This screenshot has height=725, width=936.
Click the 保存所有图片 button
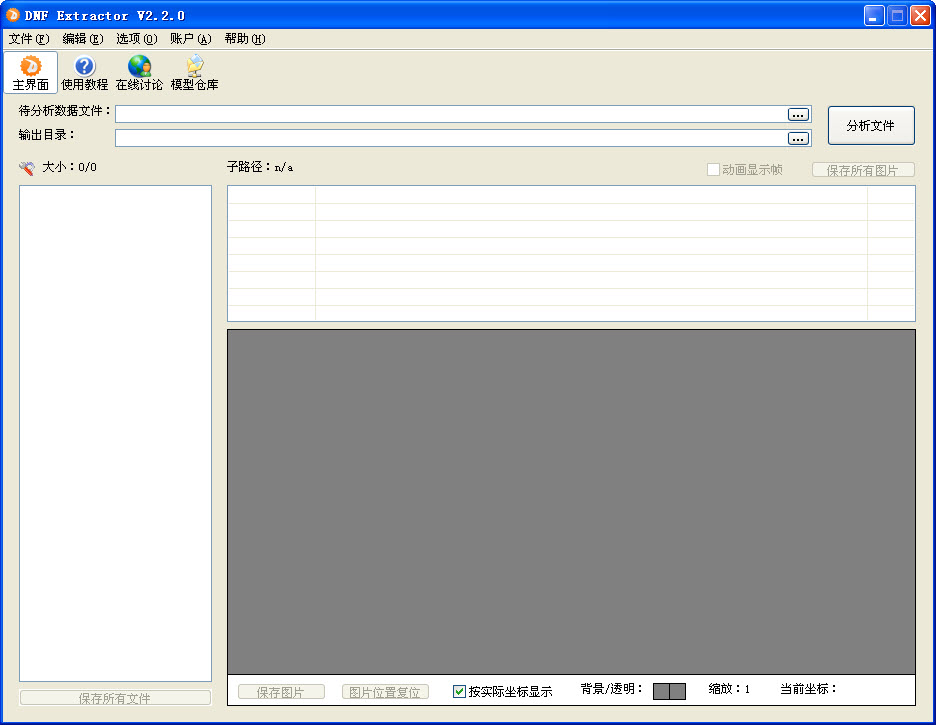[x=863, y=170]
